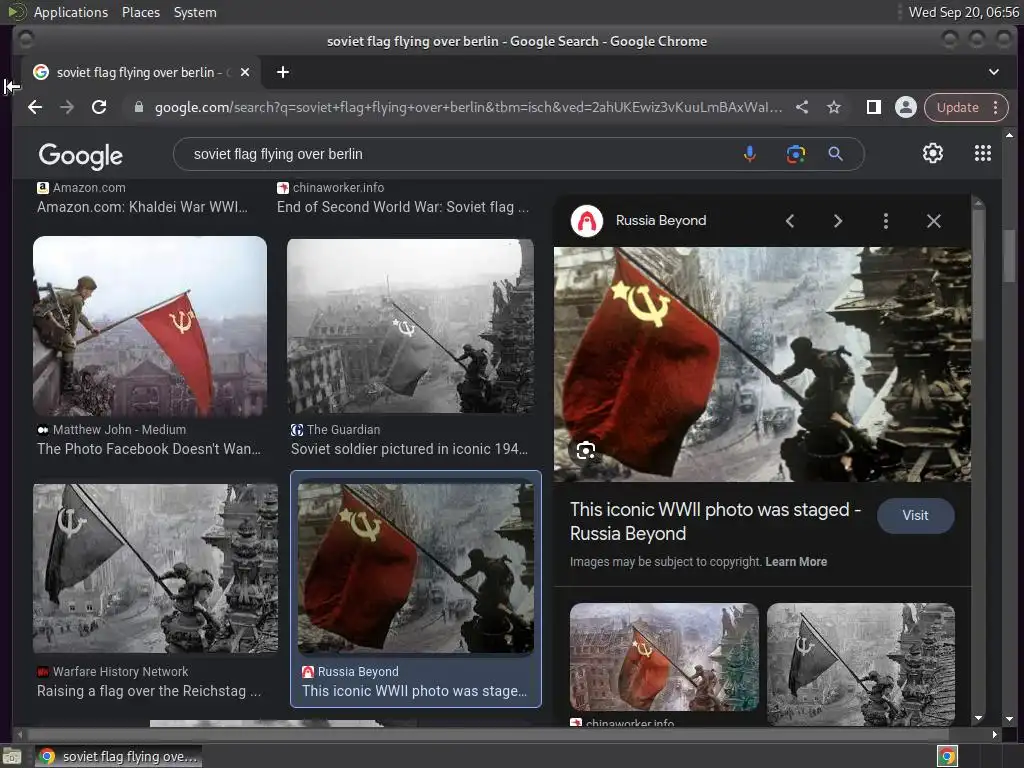Viewport: 1024px width, 768px height.
Task: Open the System menu
Action: pos(195,12)
